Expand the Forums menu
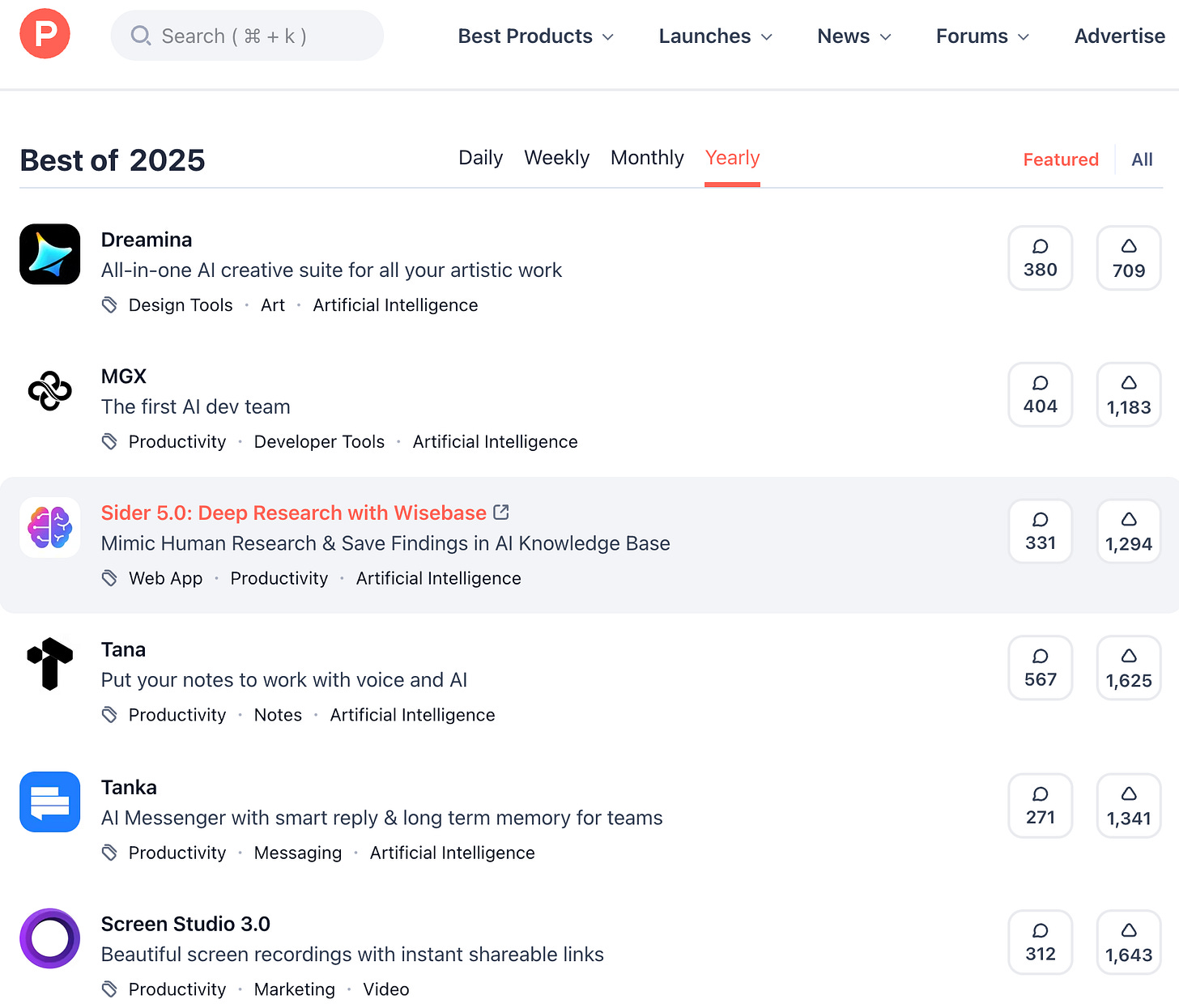 [982, 36]
